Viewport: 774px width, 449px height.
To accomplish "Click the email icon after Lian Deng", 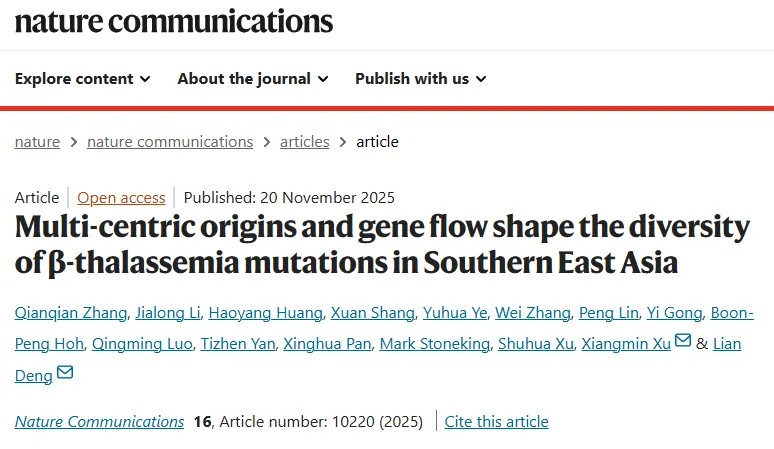I will click(65, 374).
